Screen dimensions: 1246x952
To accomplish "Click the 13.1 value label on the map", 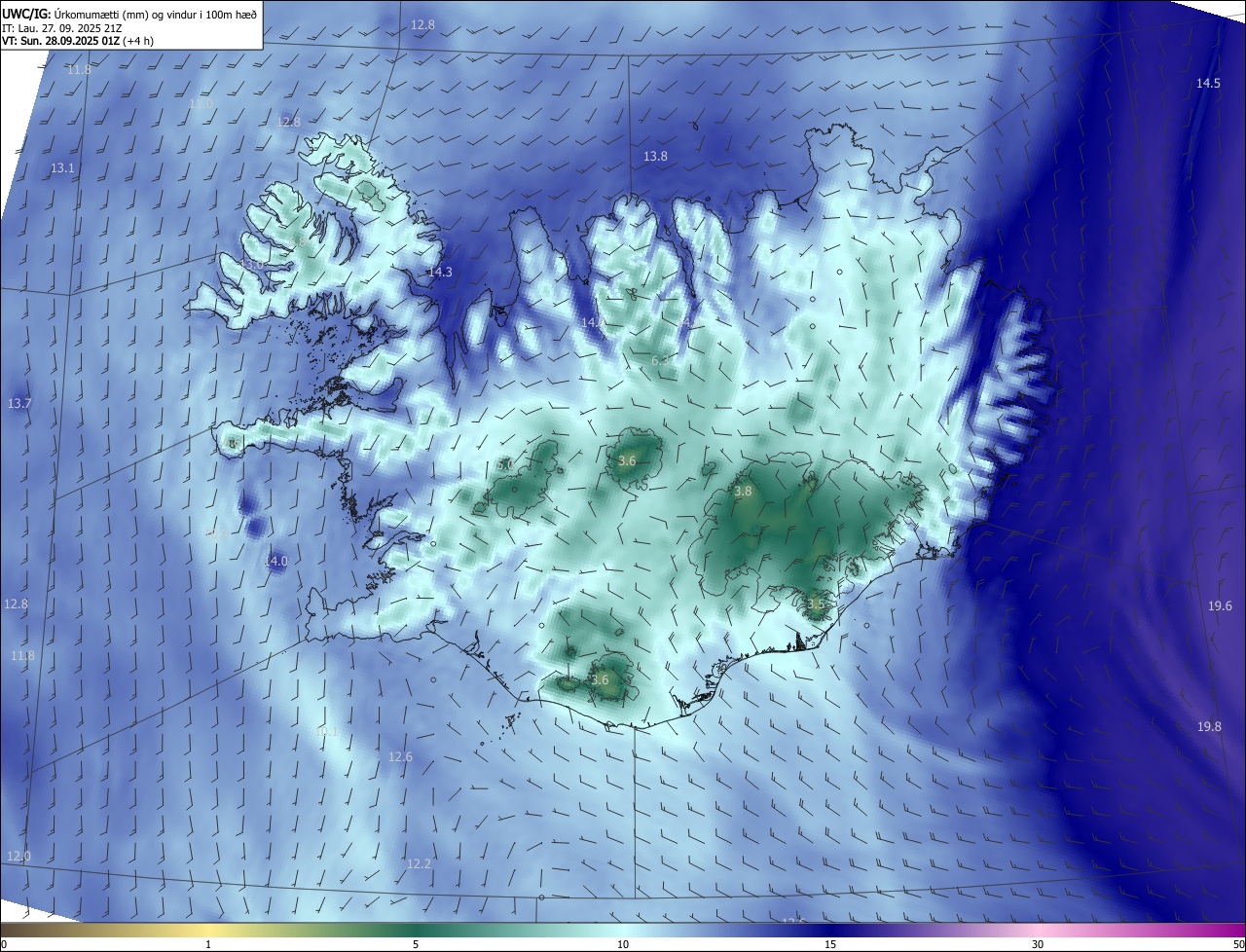I will pyautogui.click(x=62, y=168).
